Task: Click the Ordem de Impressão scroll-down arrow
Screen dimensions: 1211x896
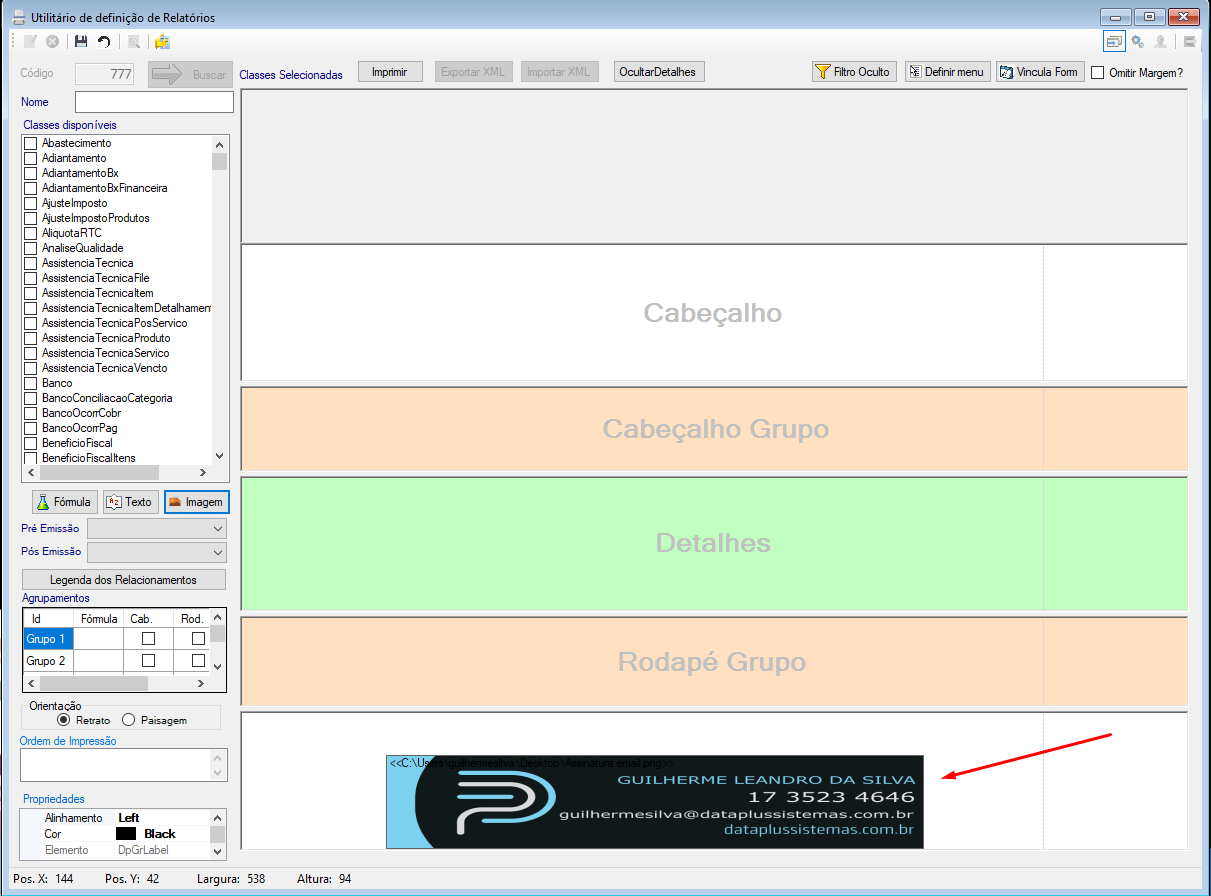Action: click(219, 773)
